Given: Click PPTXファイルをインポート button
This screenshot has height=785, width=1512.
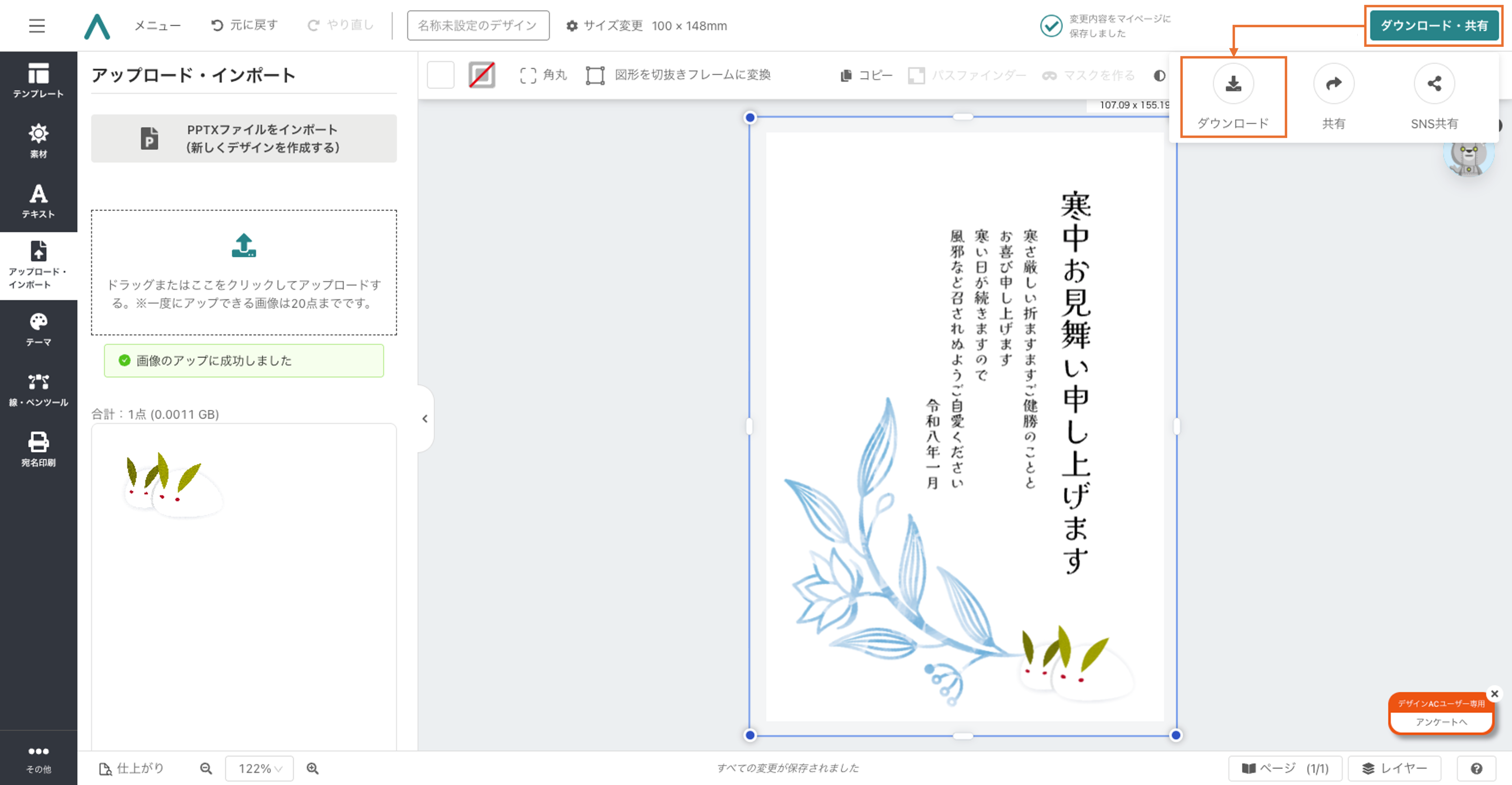Looking at the screenshot, I should (243, 139).
